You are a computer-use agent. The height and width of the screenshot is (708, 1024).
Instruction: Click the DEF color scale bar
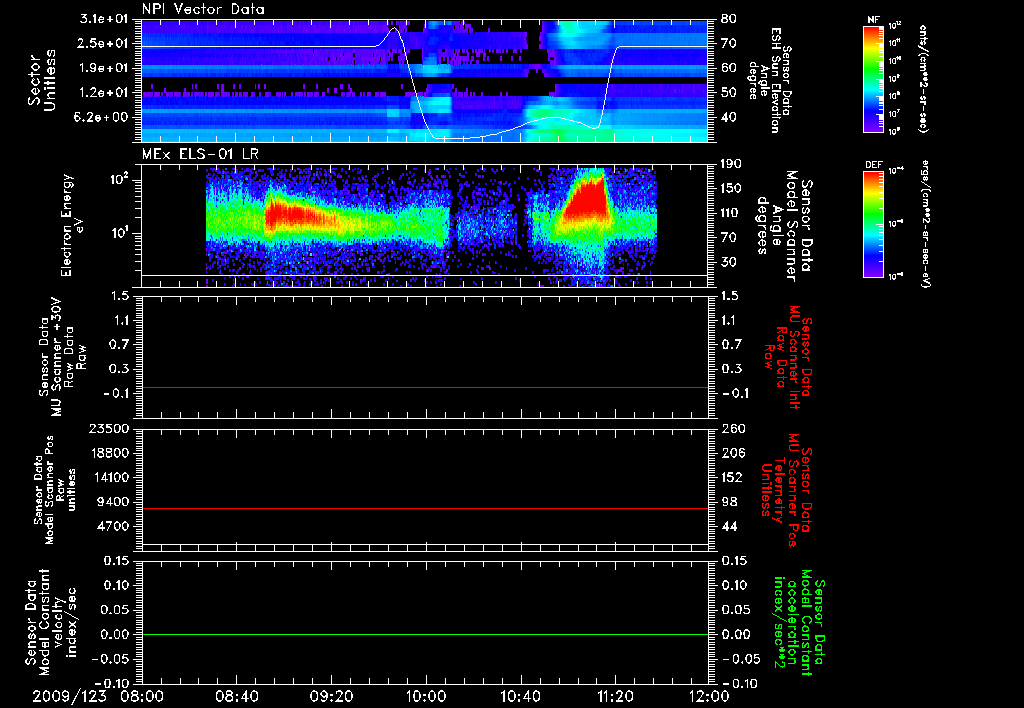pos(874,223)
